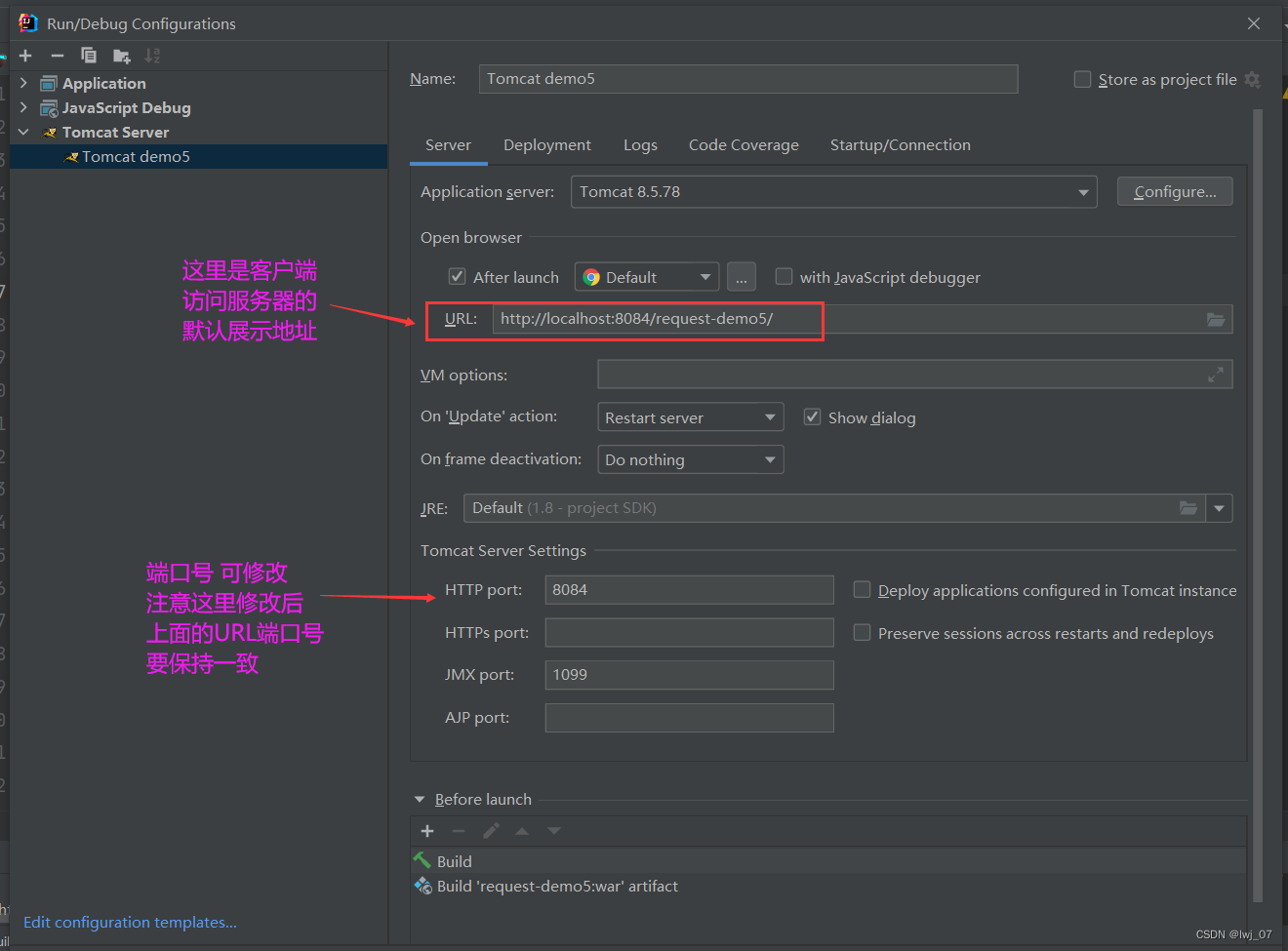Collapse Before launch section
This screenshot has width=1288, height=951.
pyautogui.click(x=420, y=799)
